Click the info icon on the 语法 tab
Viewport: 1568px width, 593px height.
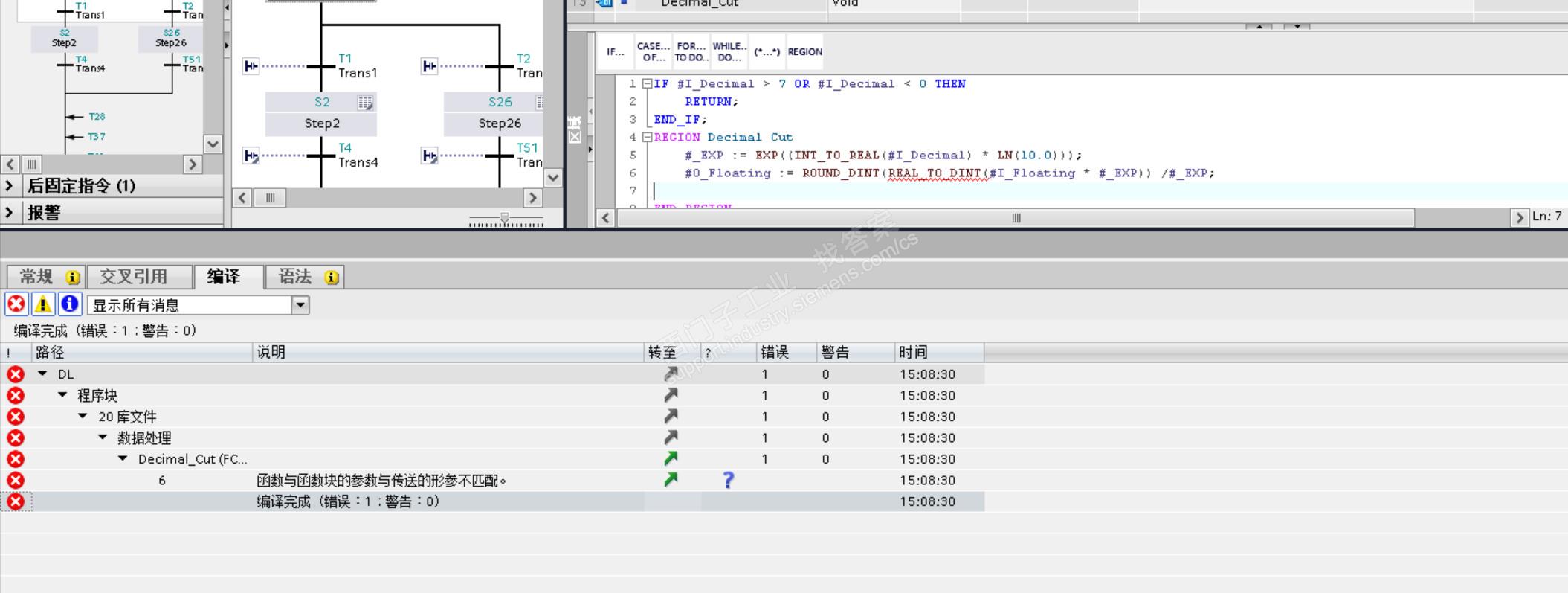332,278
